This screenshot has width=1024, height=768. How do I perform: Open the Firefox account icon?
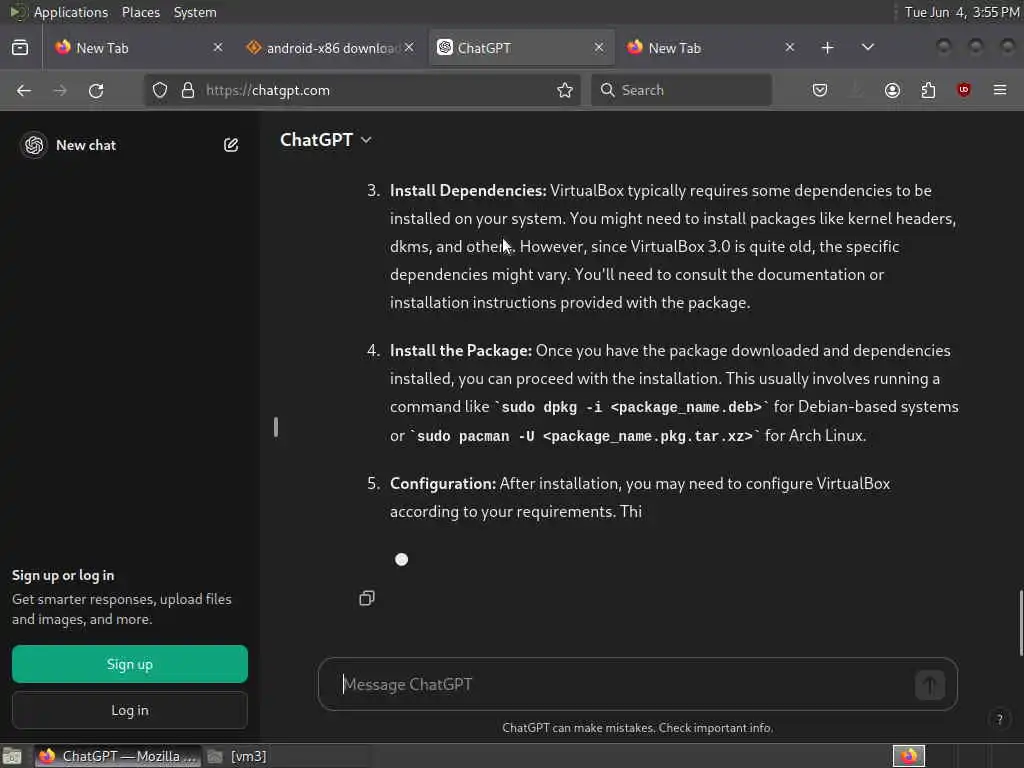coord(892,90)
